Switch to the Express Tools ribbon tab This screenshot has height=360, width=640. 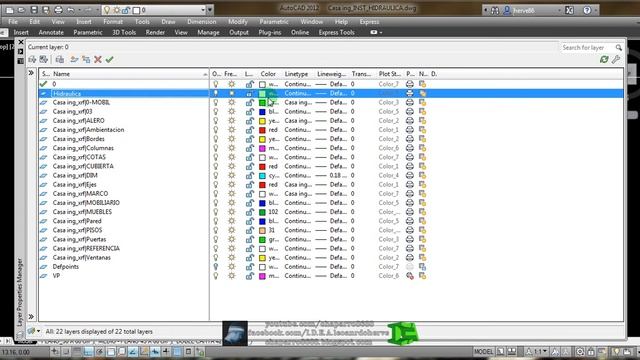tap(336, 32)
